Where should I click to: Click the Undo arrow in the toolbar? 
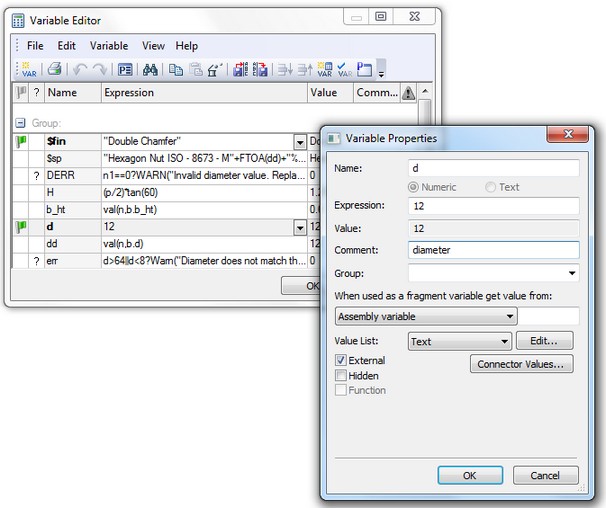pyautogui.click(x=80, y=70)
